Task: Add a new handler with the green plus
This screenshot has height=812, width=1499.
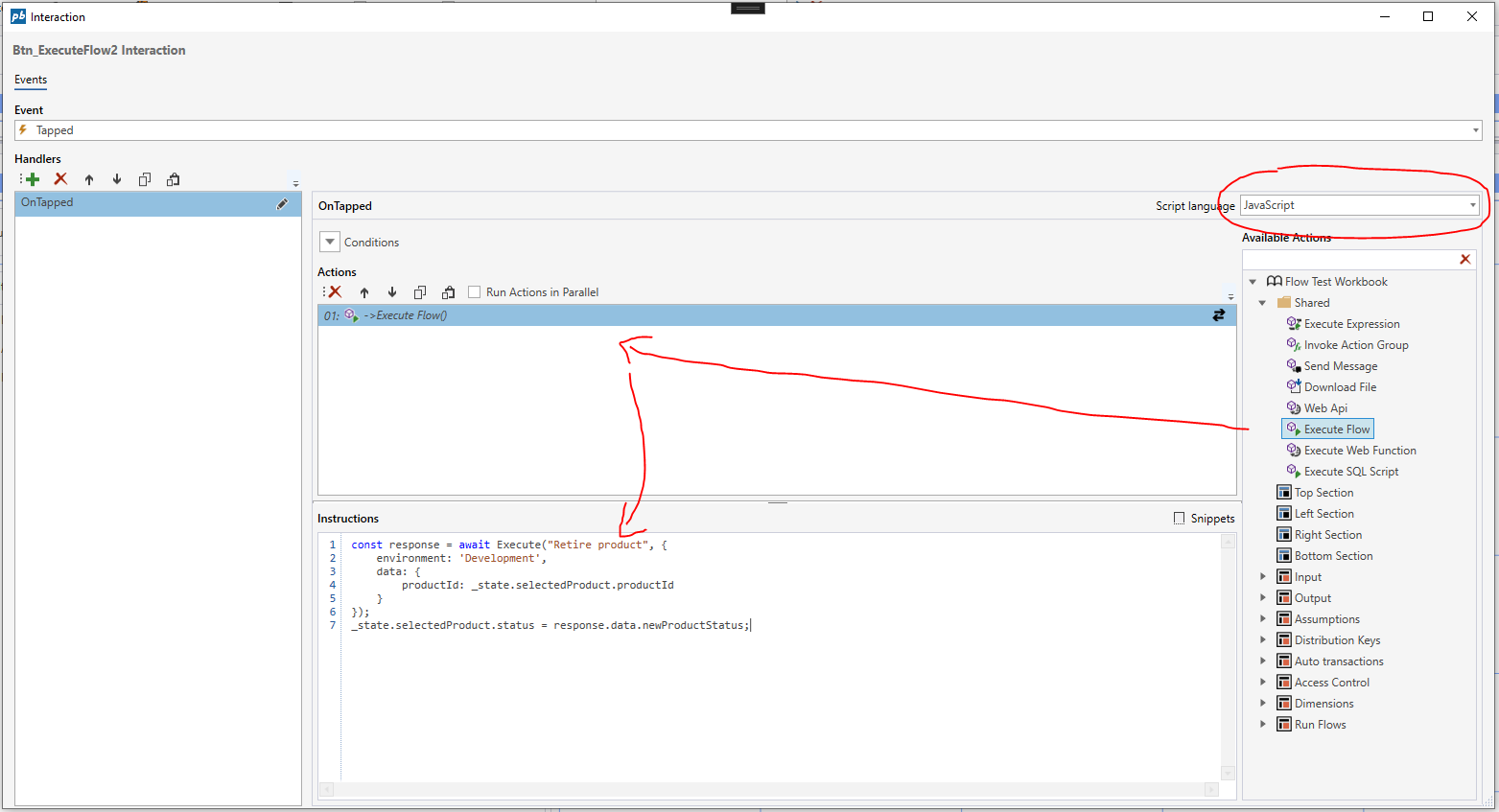Action: tap(32, 179)
